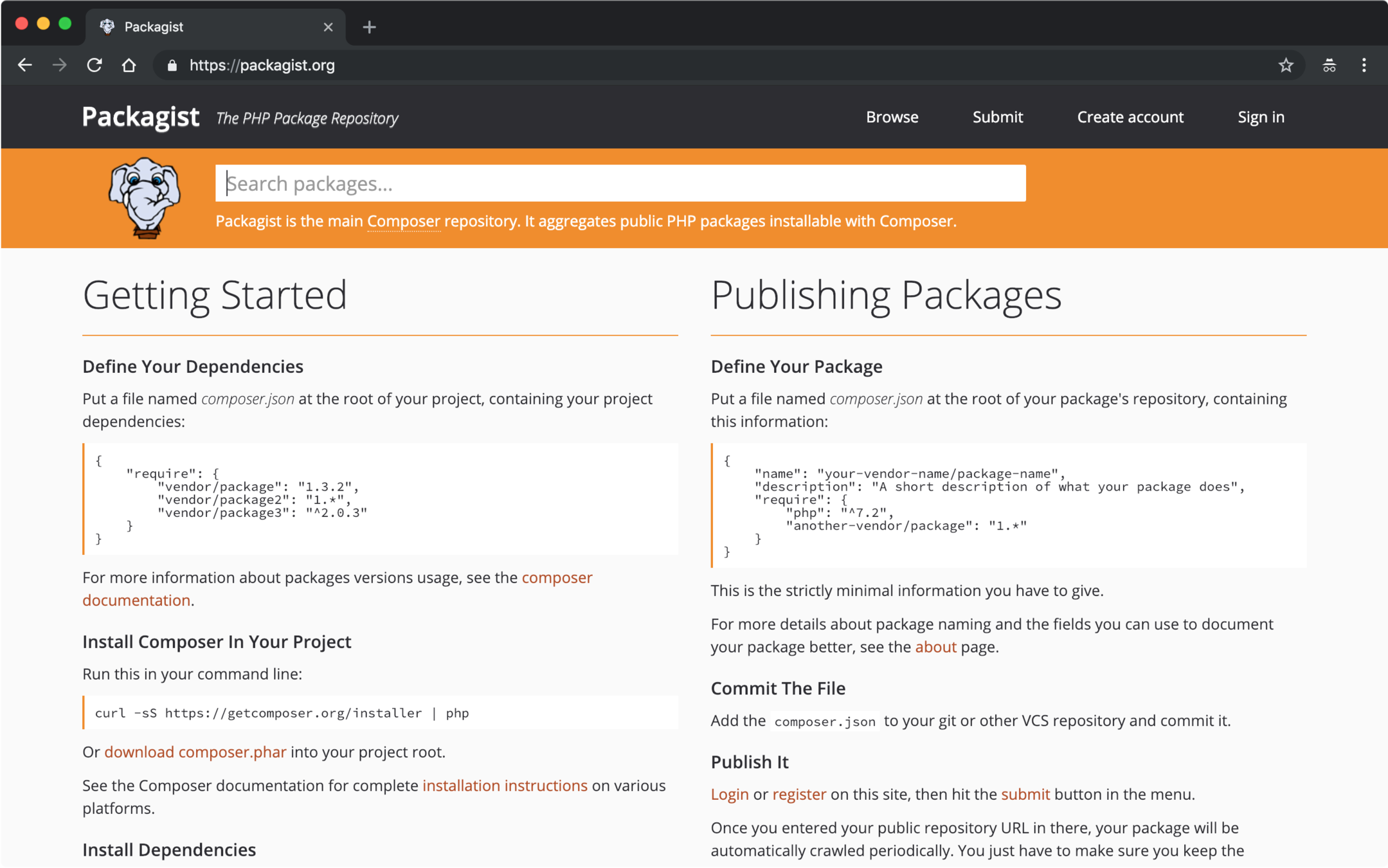The image size is (1388, 868).
Task: Bookmark this page with star icon
Action: coord(1285,65)
